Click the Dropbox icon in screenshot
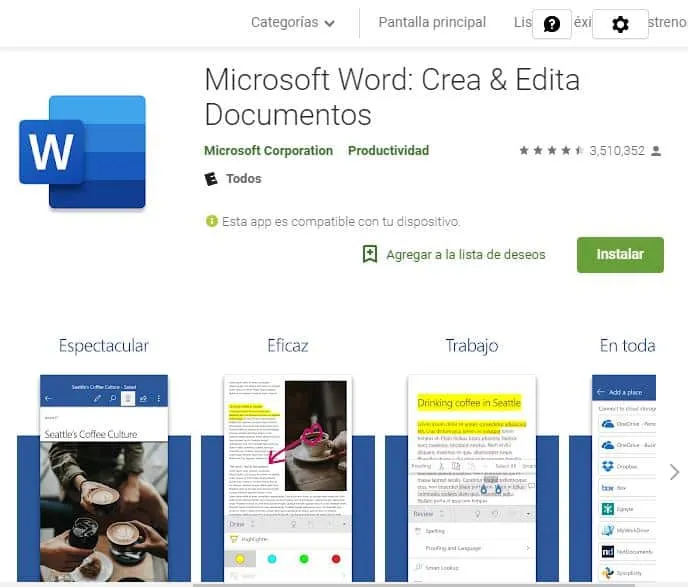The image size is (688, 587). [608, 466]
